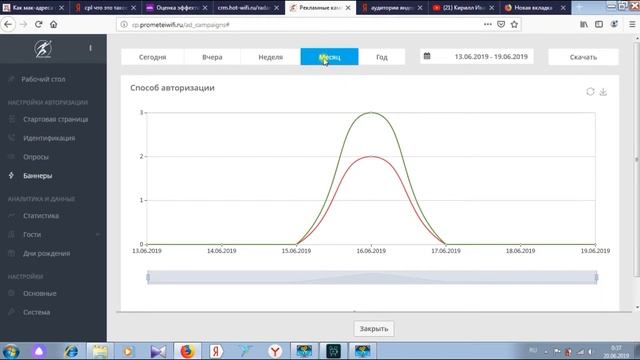Click the calendar icon in date range field
This screenshot has width=640, height=360.
[427, 56]
